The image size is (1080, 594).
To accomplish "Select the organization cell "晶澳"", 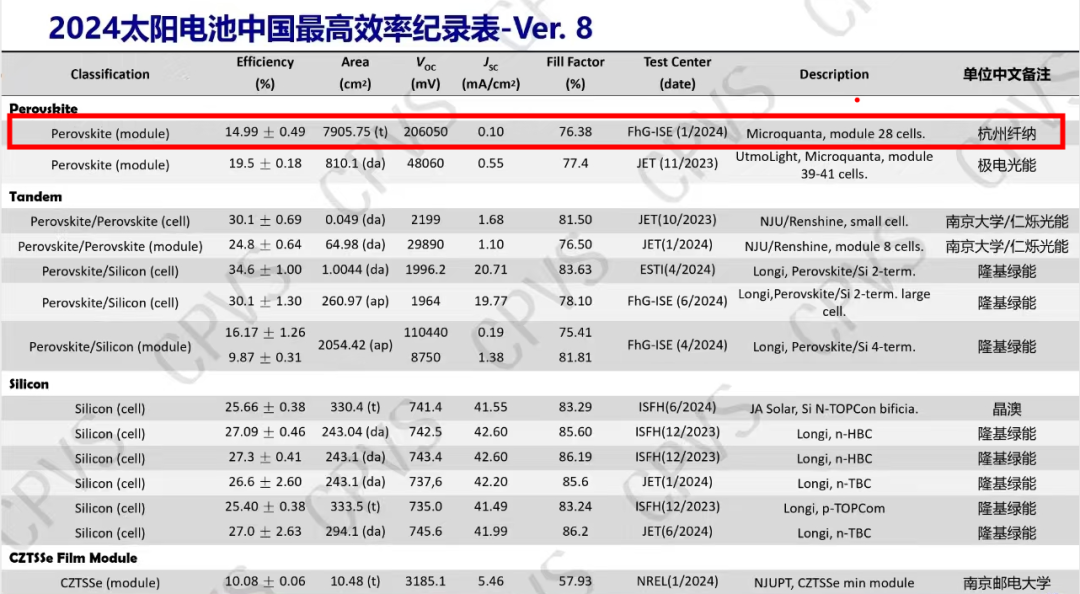I will 1006,409.
